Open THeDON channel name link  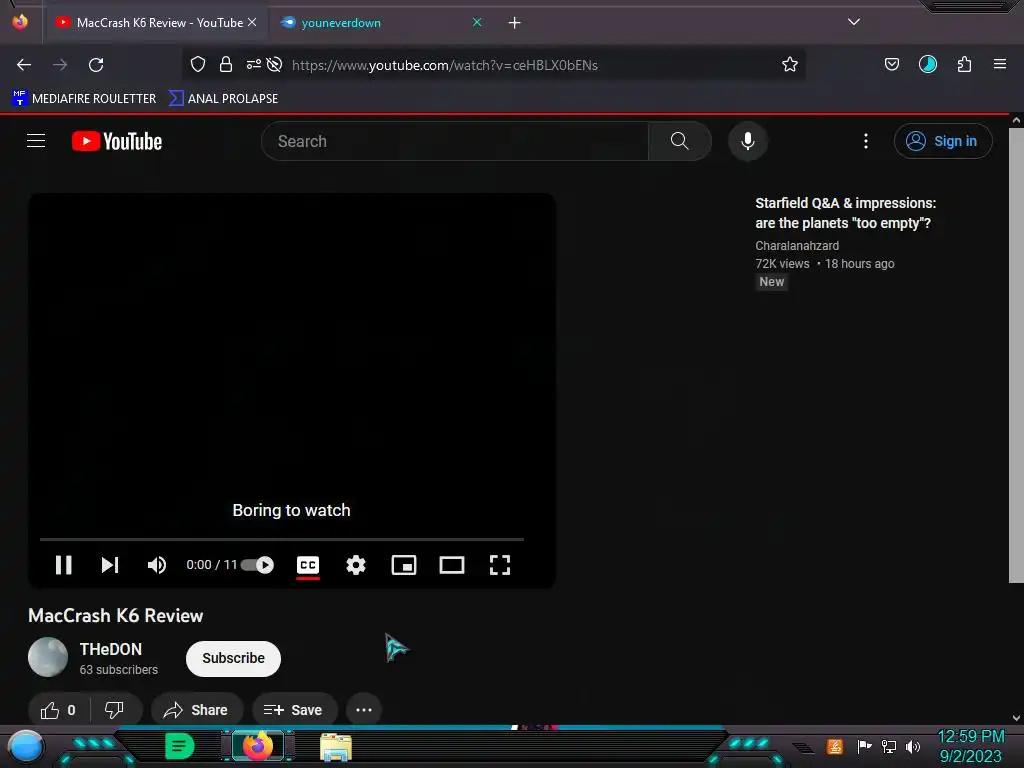coord(110,649)
